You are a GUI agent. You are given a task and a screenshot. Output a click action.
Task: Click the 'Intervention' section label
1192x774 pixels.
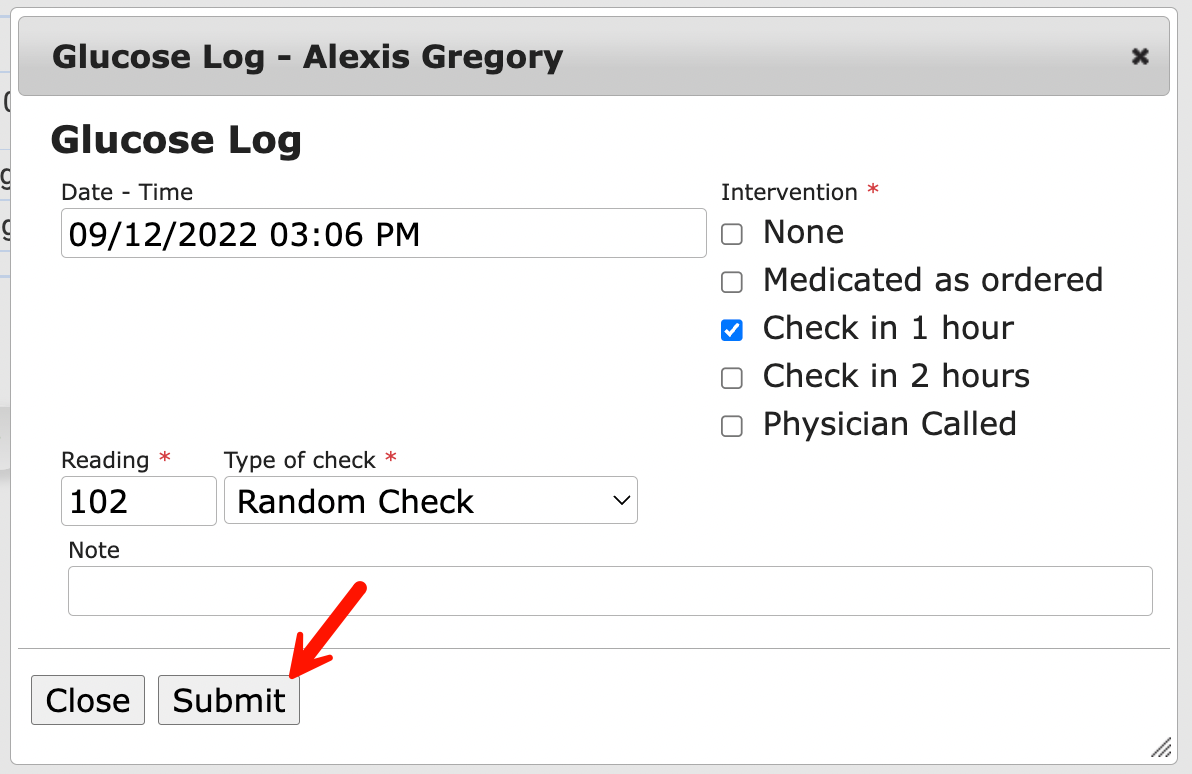click(789, 192)
